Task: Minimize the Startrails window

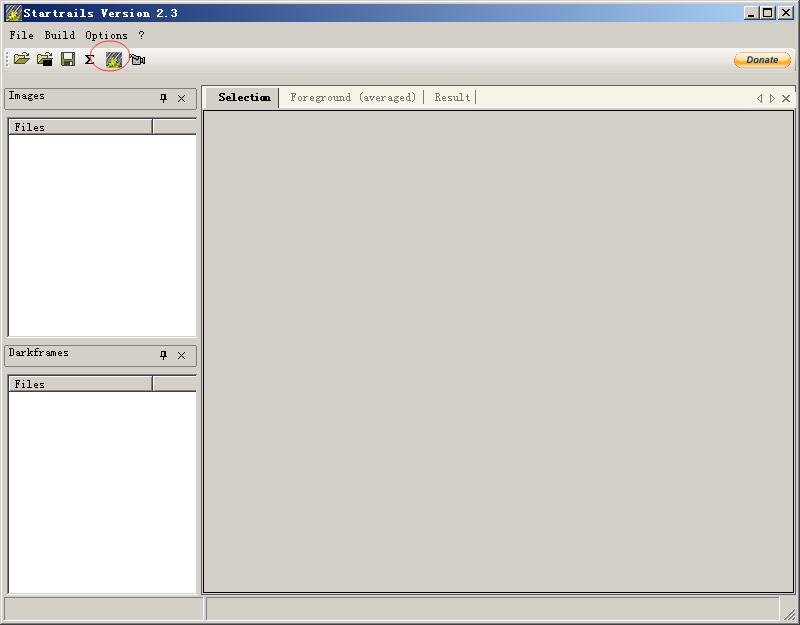Action: [751, 13]
